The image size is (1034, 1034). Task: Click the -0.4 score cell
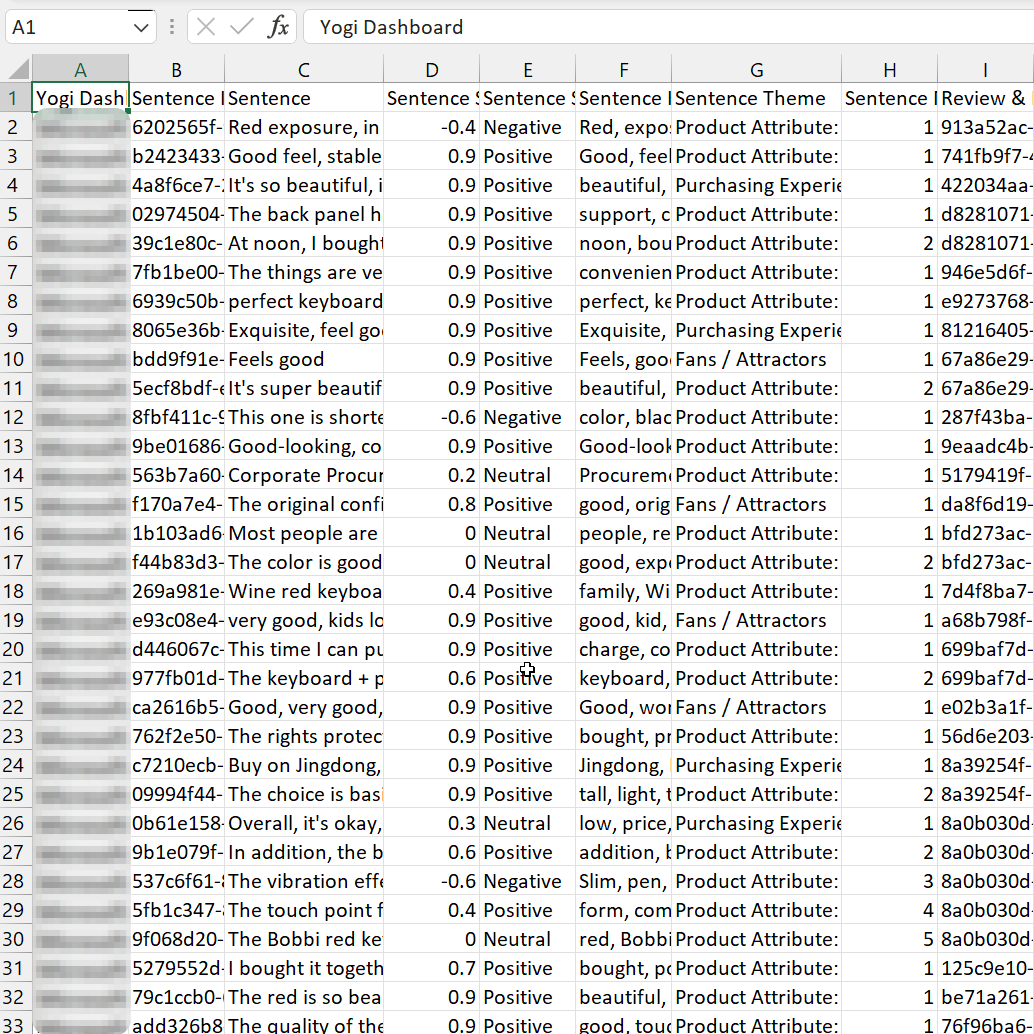coord(431,127)
